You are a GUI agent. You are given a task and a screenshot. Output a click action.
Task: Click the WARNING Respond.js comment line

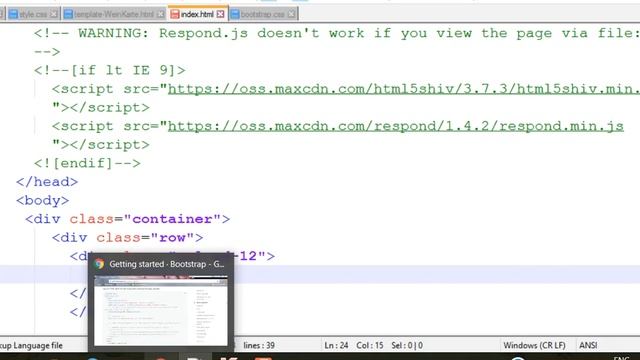click(337, 33)
